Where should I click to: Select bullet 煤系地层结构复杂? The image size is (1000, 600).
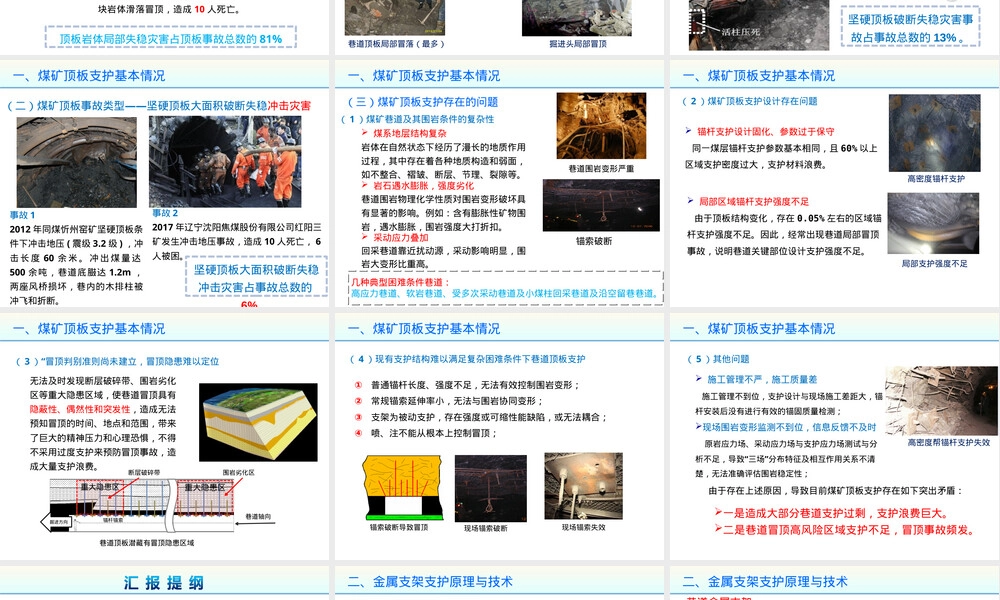point(409,133)
